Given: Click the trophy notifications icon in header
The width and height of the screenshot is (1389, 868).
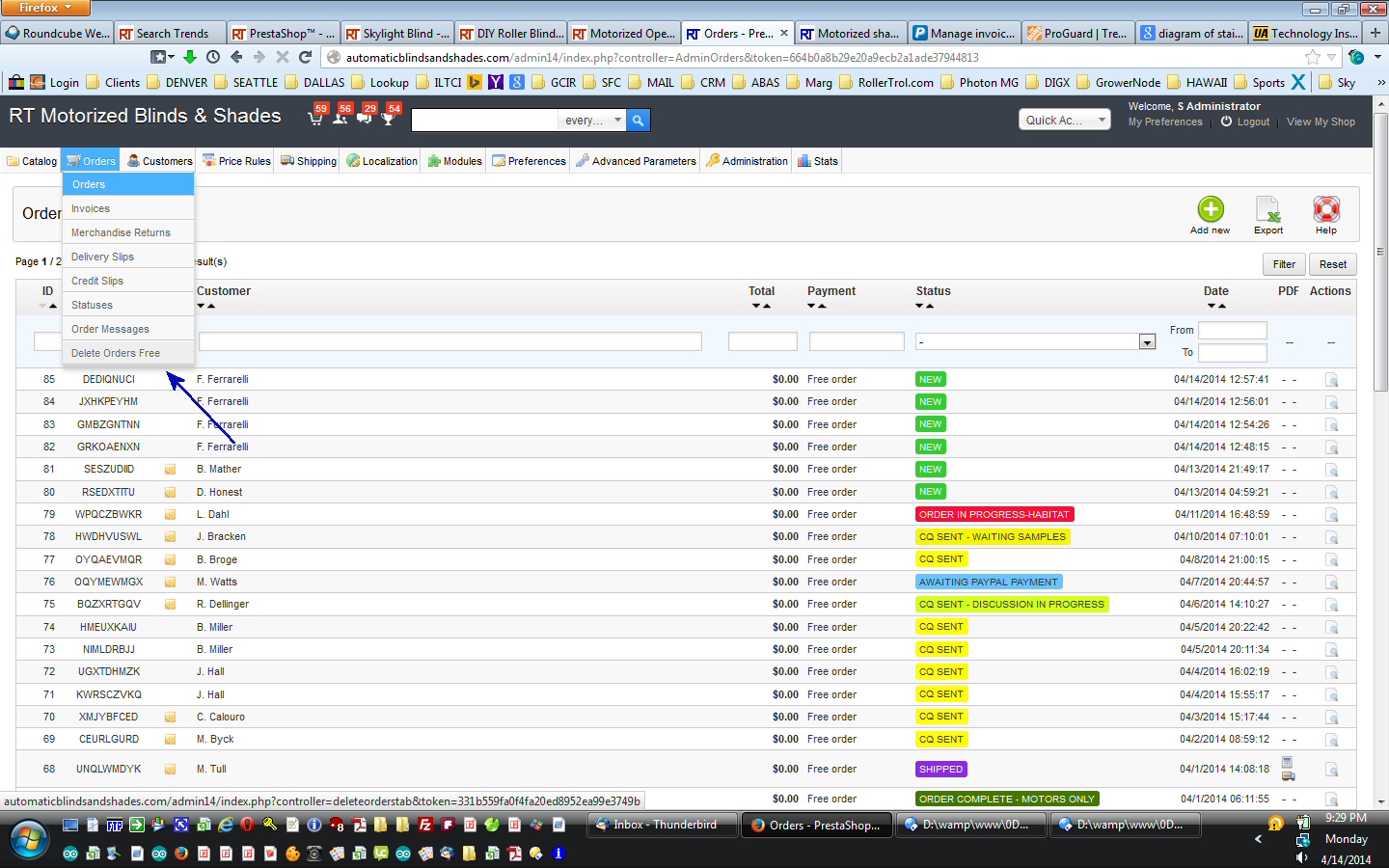Looking at the screenshot, I should tap(388, 119).
